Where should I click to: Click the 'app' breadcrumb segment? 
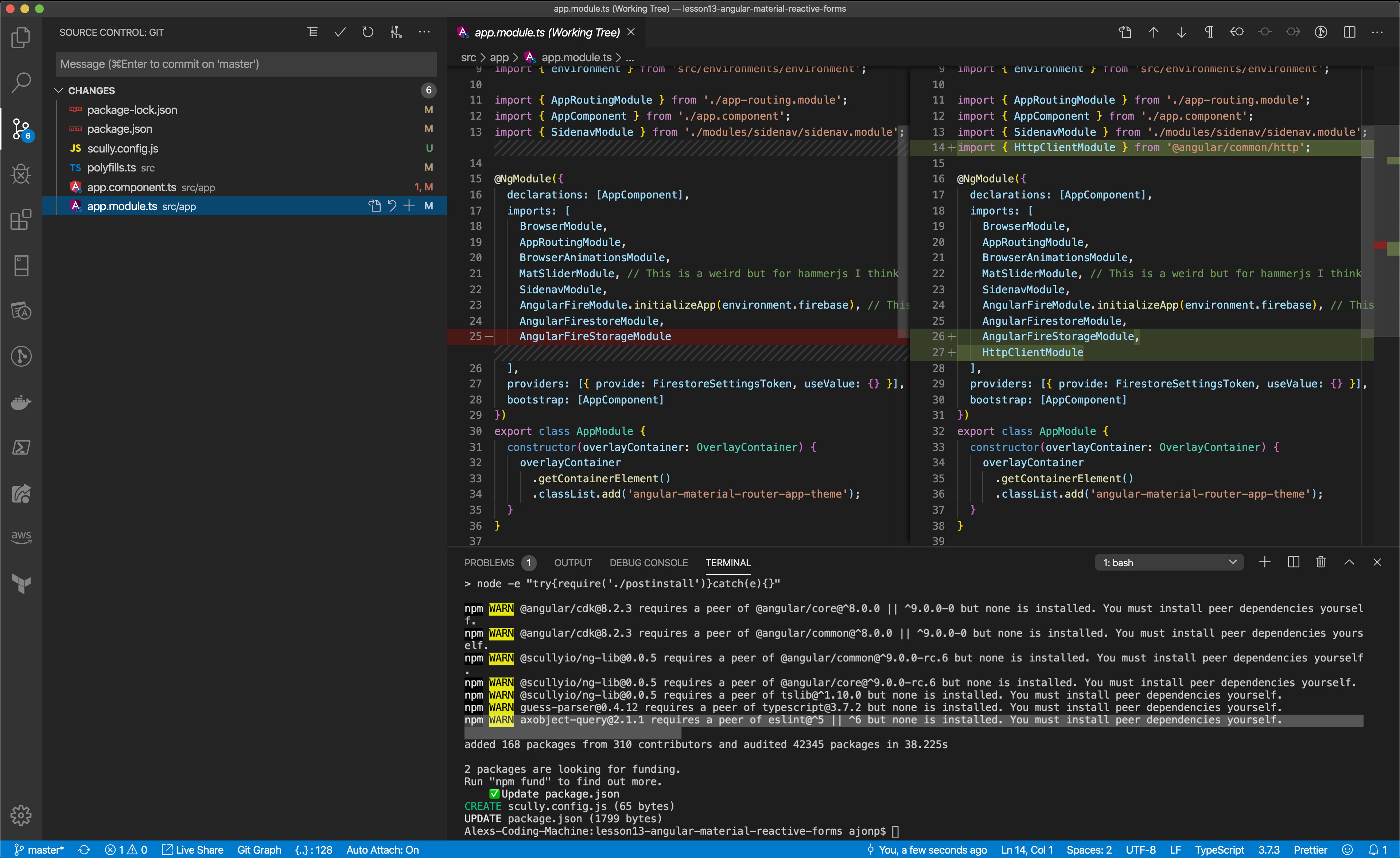499,57
